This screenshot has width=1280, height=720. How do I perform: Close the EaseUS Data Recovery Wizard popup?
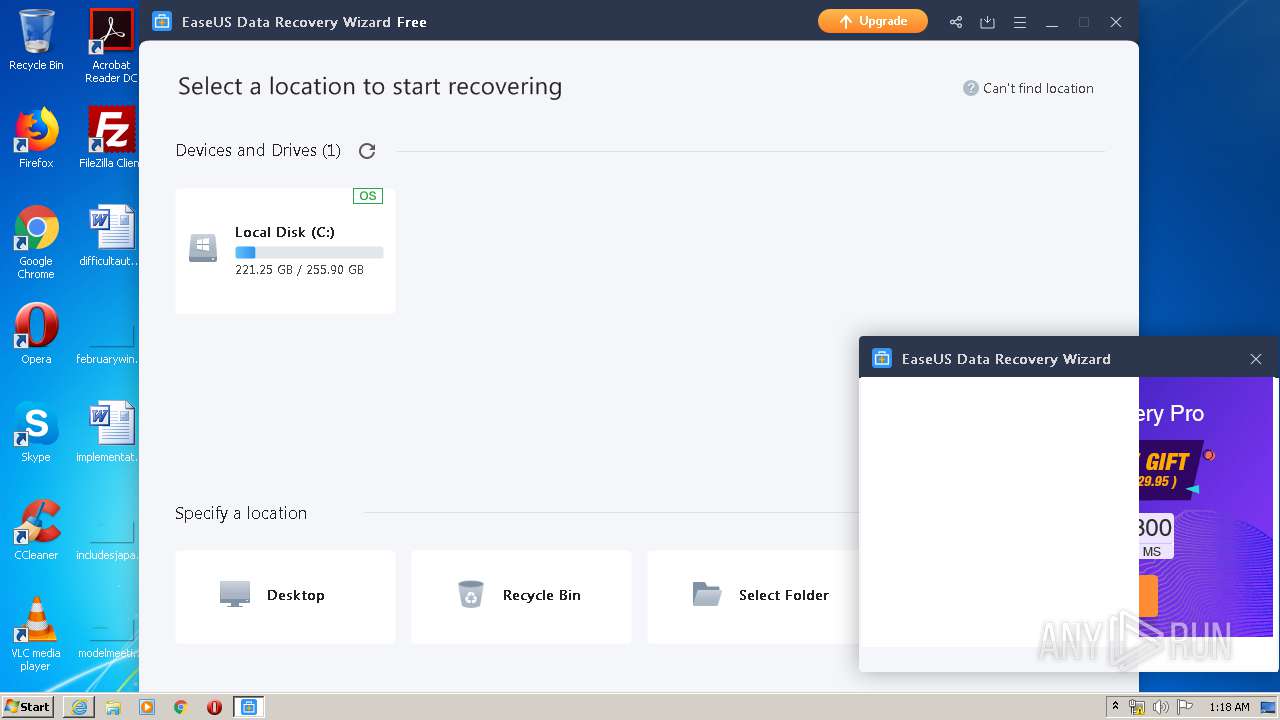(1256, 359)
